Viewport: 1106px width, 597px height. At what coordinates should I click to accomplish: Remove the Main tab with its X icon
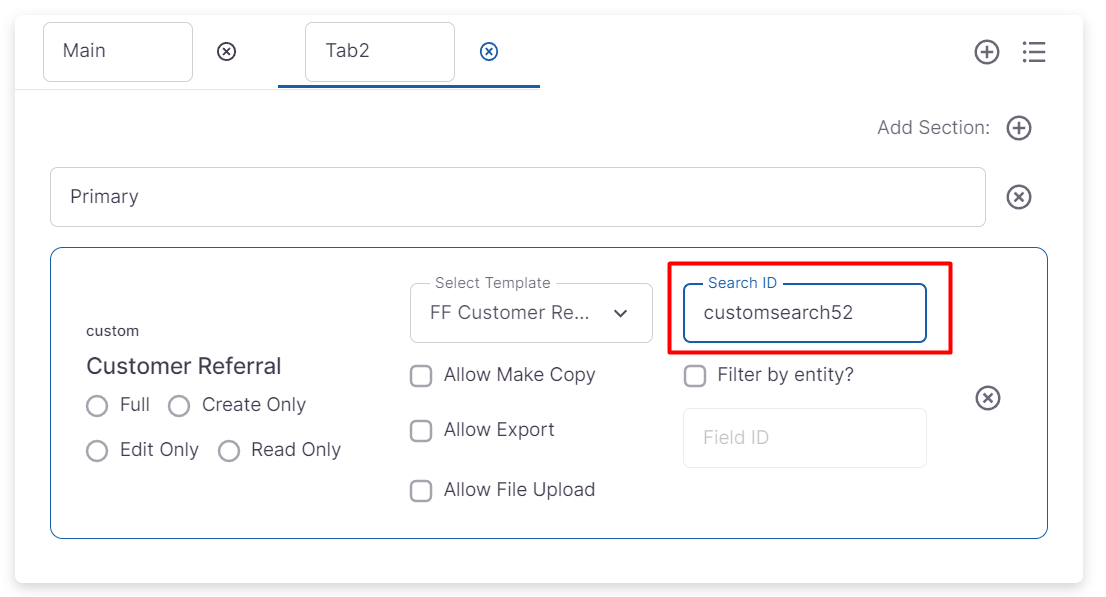coord(227,51)
